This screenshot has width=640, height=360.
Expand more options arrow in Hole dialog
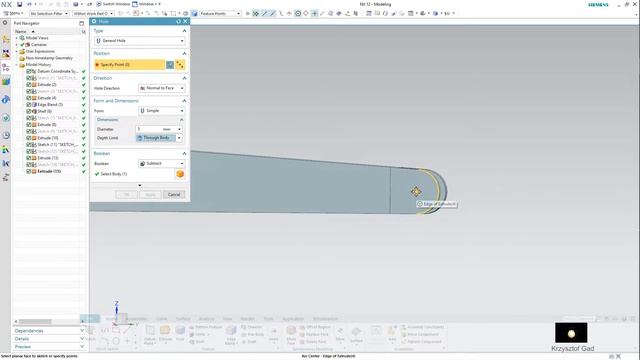point(140,185)
